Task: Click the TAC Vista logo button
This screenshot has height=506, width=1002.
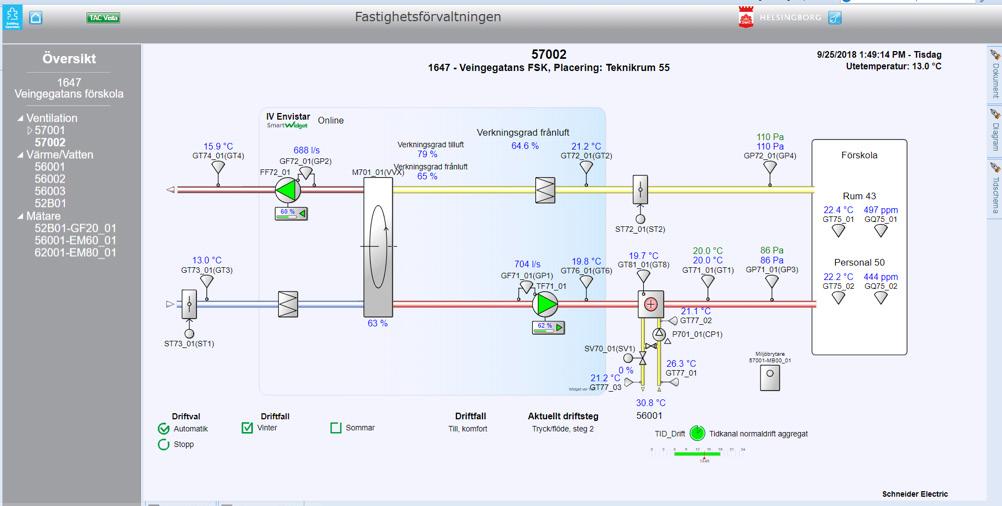Action: point(103,18)
